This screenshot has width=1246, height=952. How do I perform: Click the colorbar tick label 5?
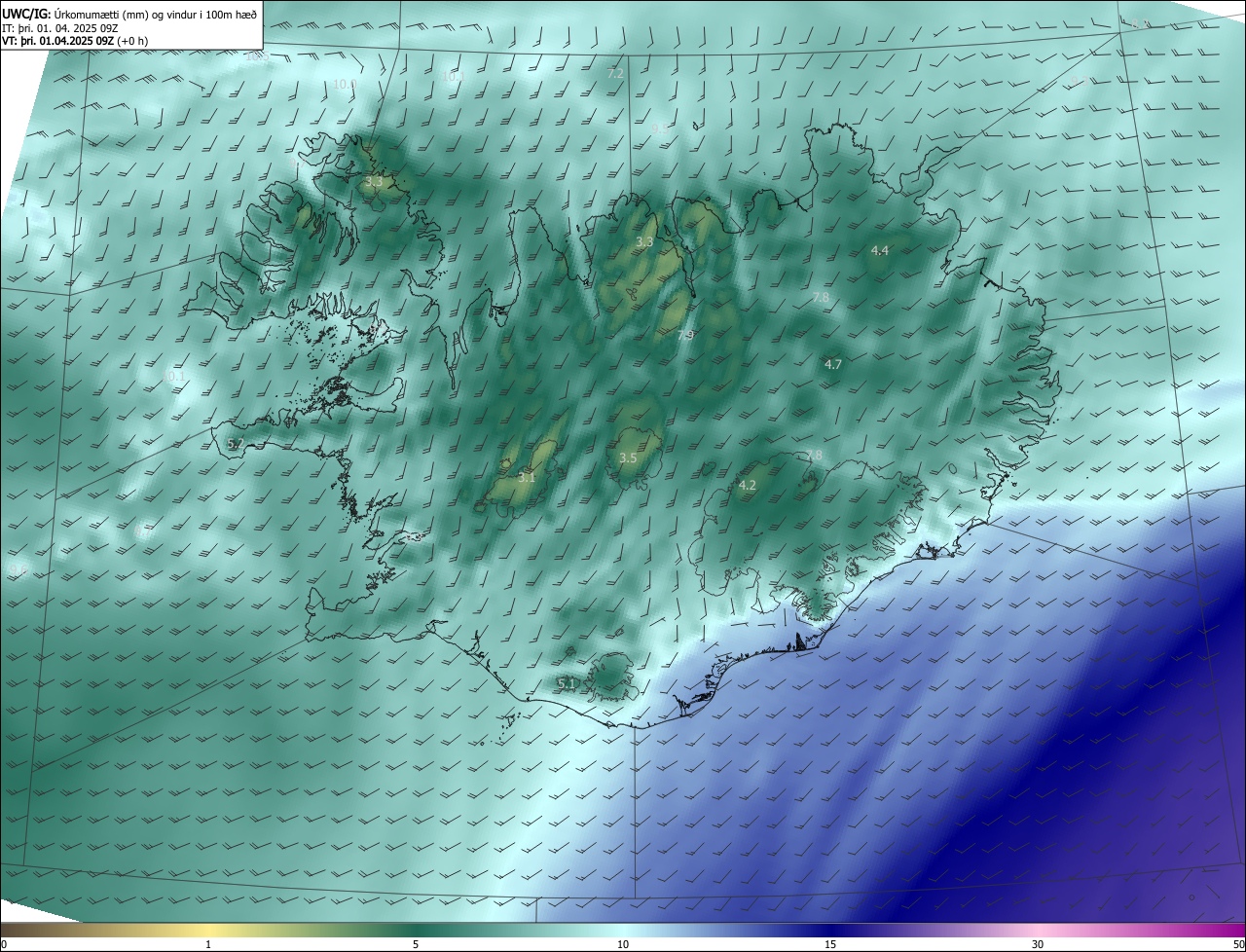[416, 944]
